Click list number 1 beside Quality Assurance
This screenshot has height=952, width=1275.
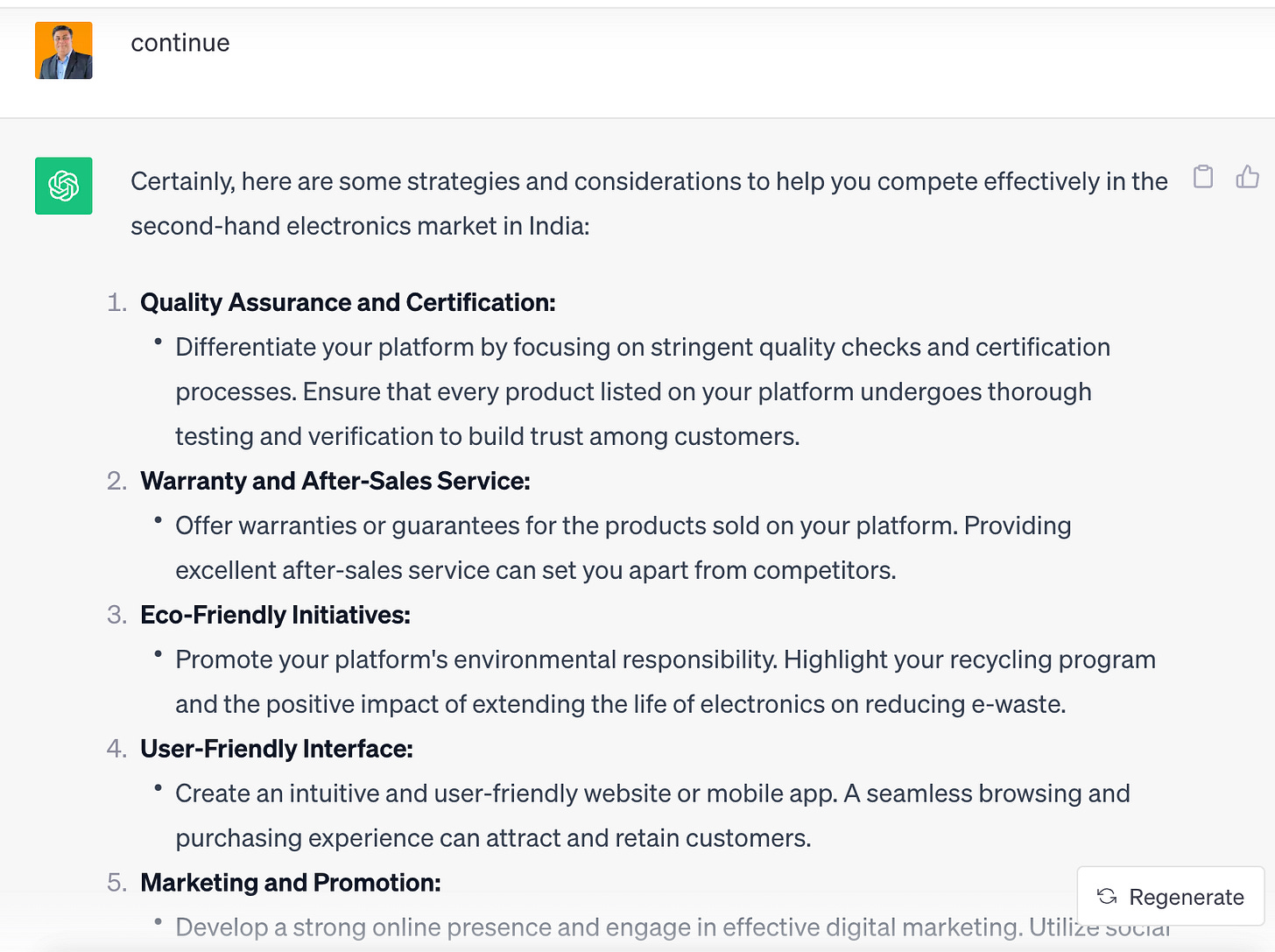click(x=116, y=302)
